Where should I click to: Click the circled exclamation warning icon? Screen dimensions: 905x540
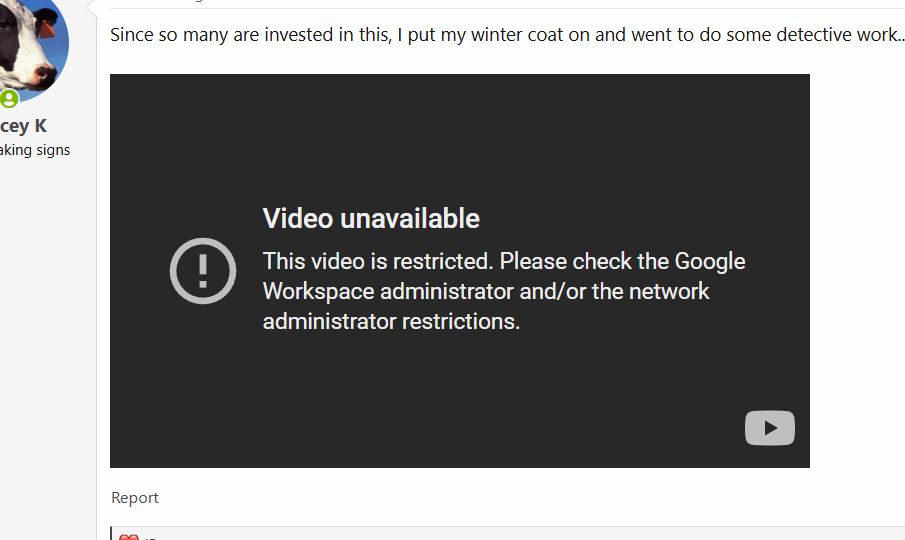203,271
